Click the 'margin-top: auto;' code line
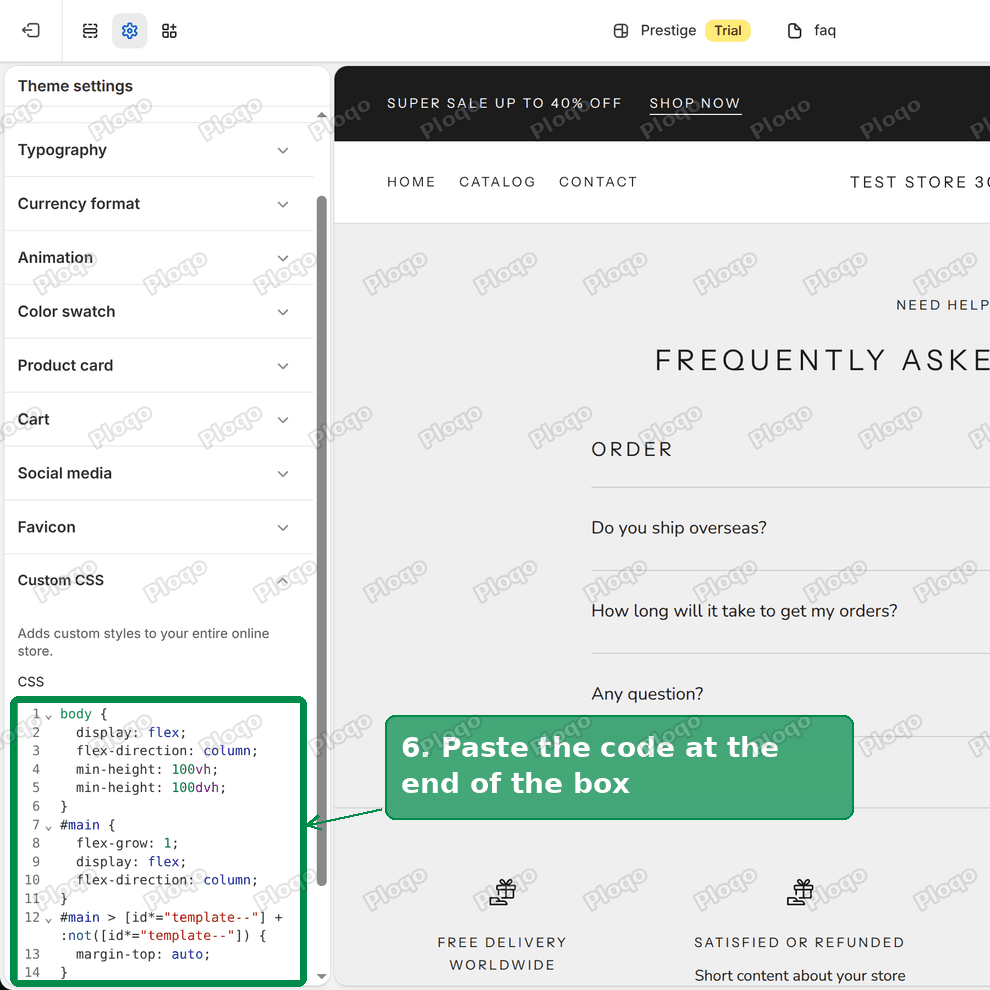 143,955
